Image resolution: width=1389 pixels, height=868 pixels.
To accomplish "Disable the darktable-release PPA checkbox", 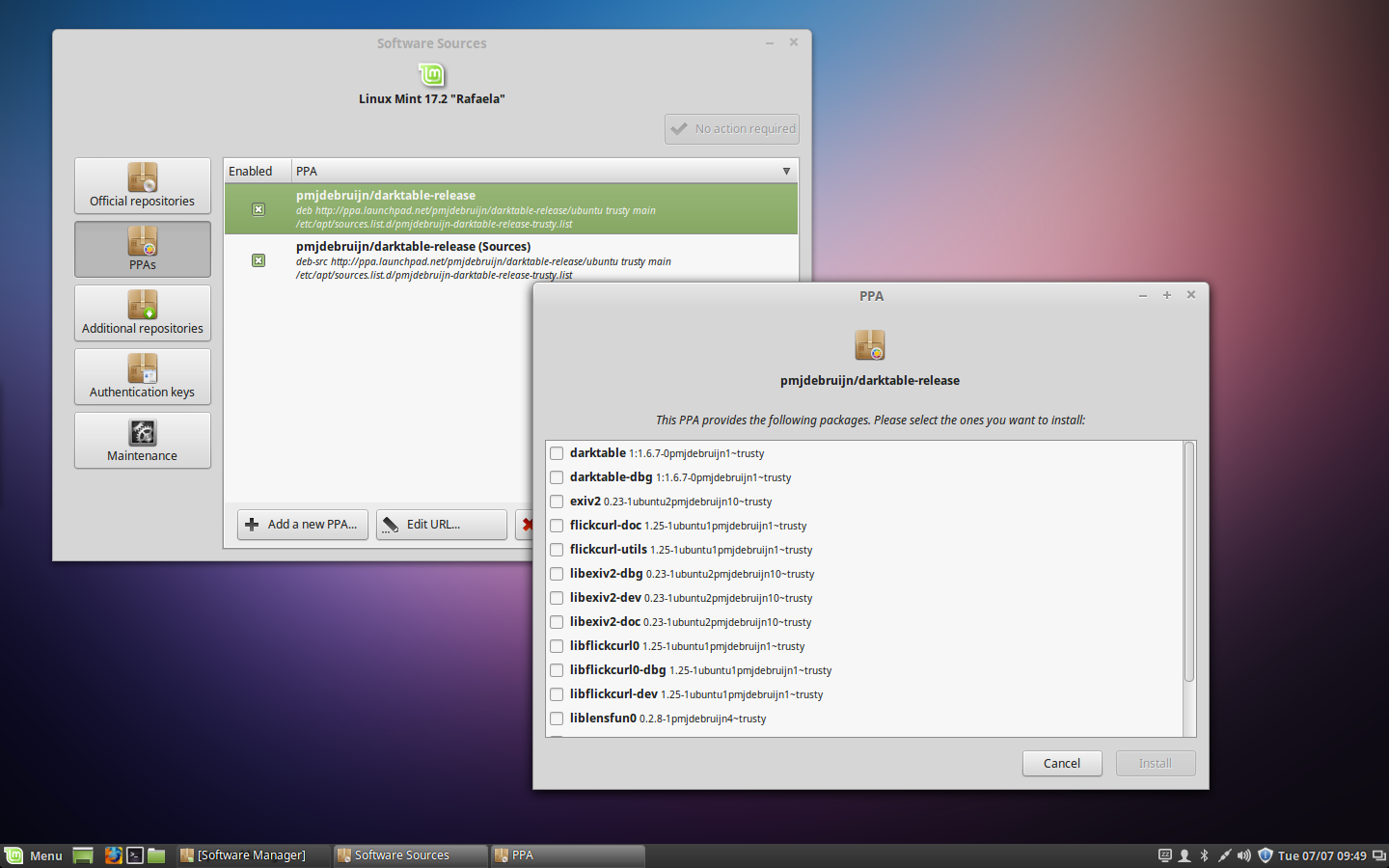I will tap(259, 209).
